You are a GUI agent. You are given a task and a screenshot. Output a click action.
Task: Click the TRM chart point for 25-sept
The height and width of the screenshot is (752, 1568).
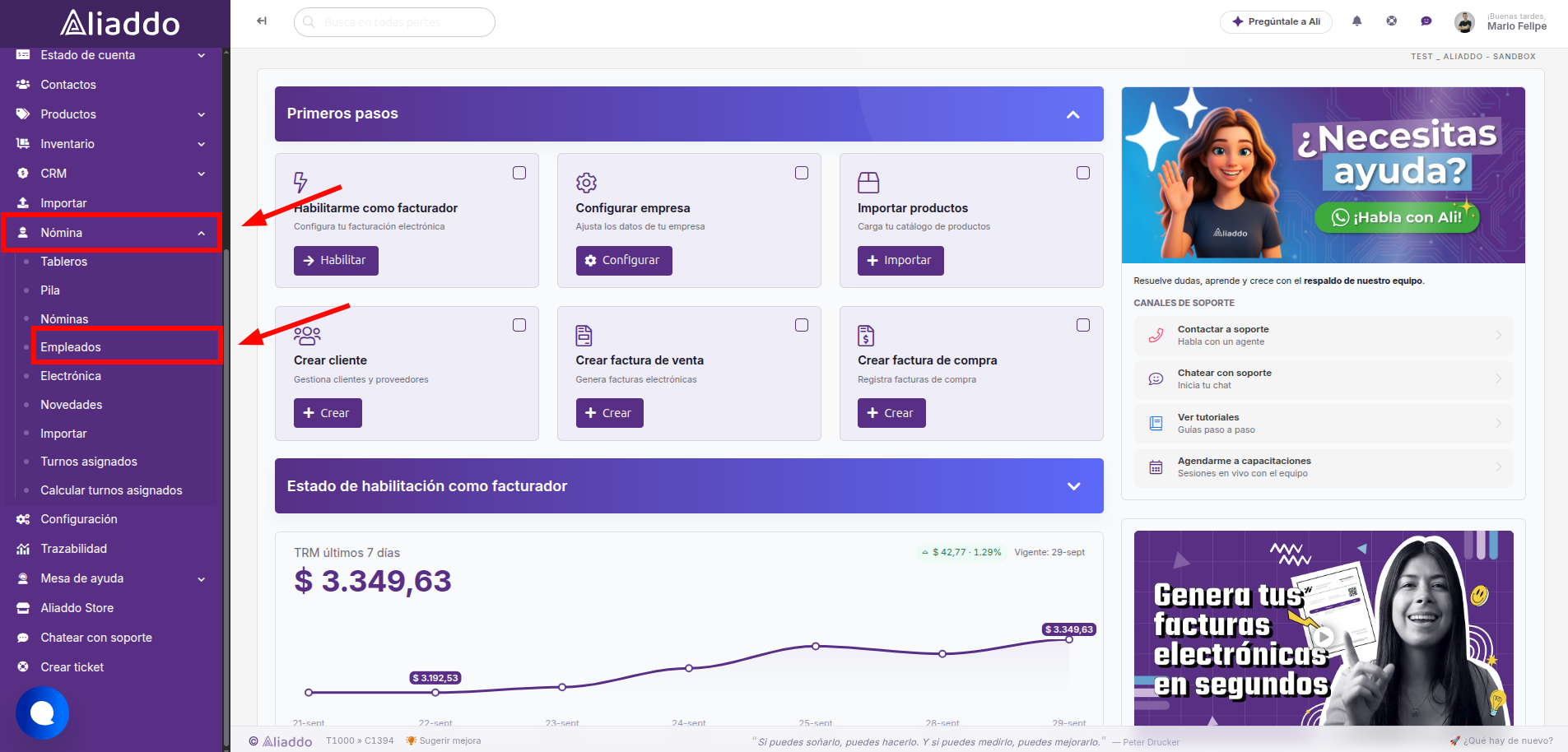(x=816, y=646)
